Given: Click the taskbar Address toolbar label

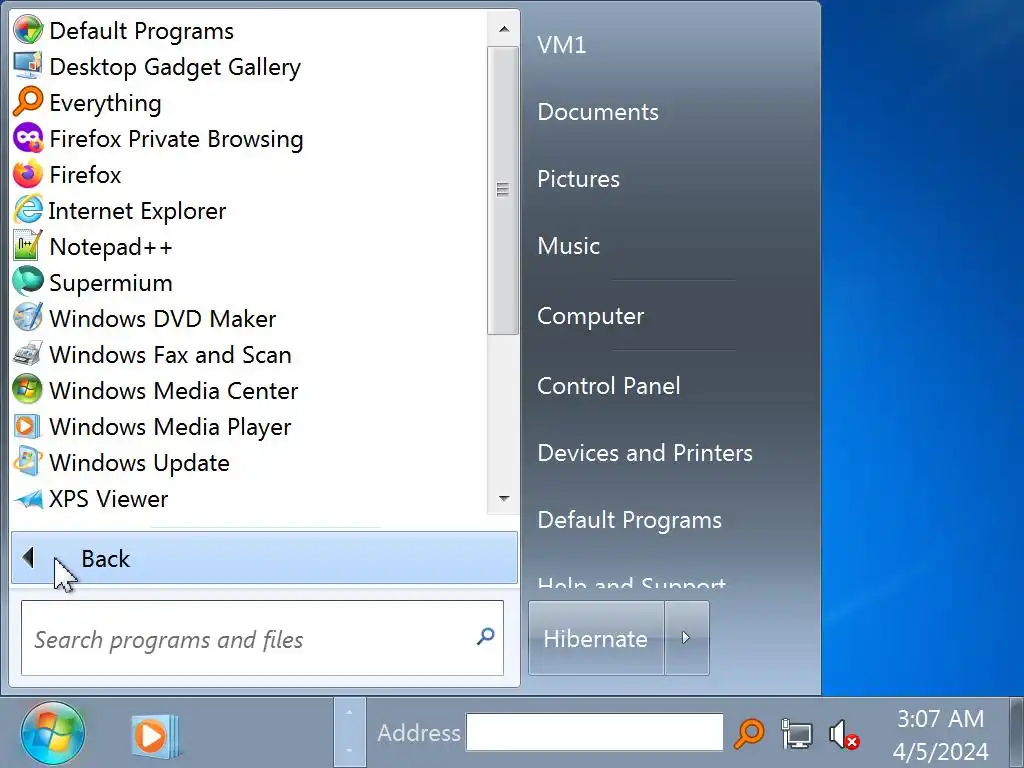Looking at the screenshot, I should click(419, 733).
